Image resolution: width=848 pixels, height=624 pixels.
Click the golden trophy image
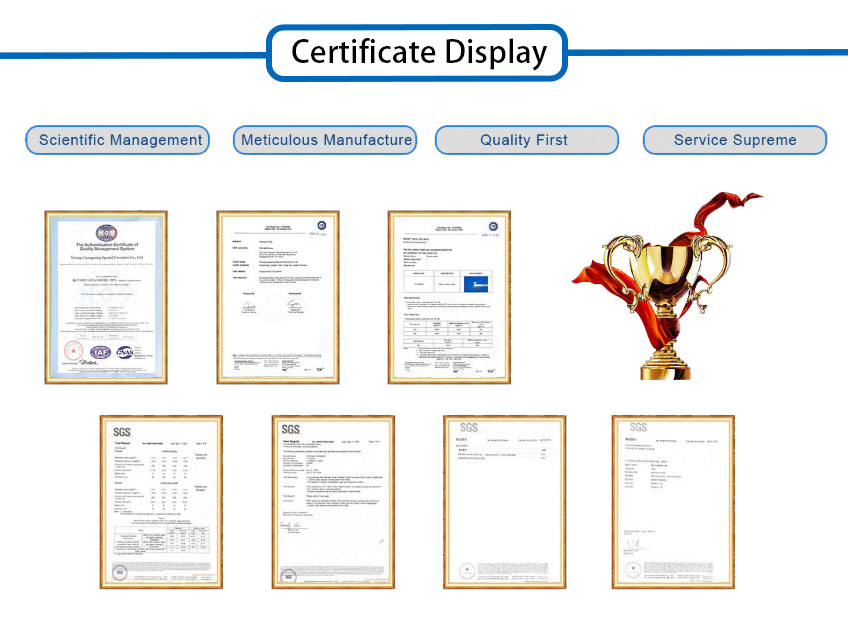pyautogui.click(x=667, y=286)
